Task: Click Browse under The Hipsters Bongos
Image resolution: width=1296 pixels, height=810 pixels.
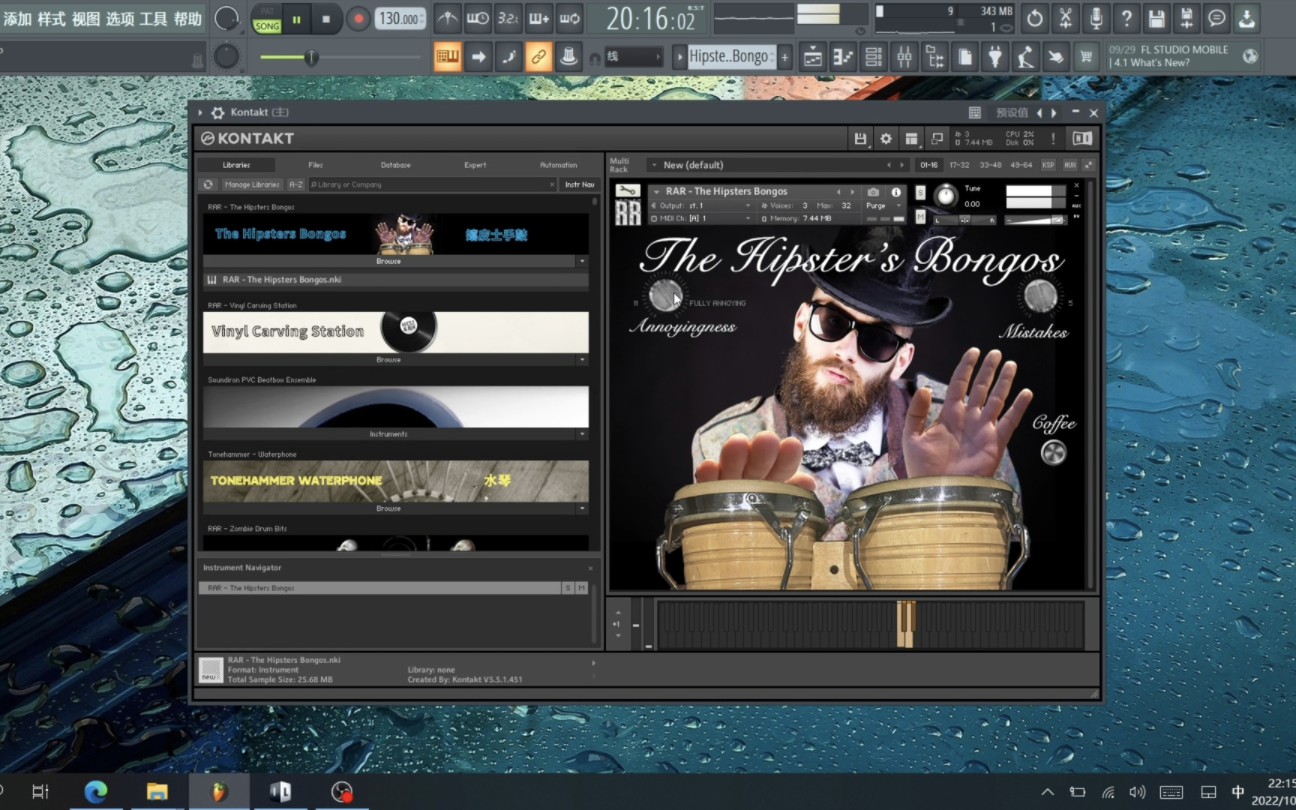Action: click(389, 261)
